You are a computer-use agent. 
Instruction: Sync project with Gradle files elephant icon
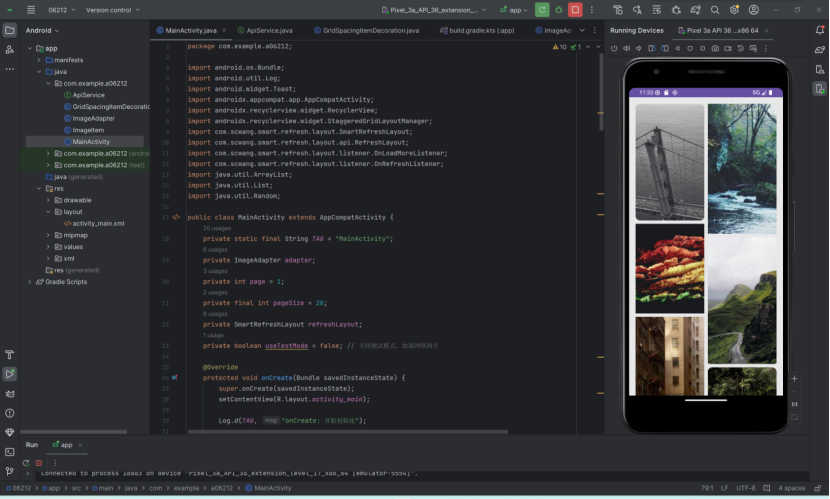(x=695, y=10)
